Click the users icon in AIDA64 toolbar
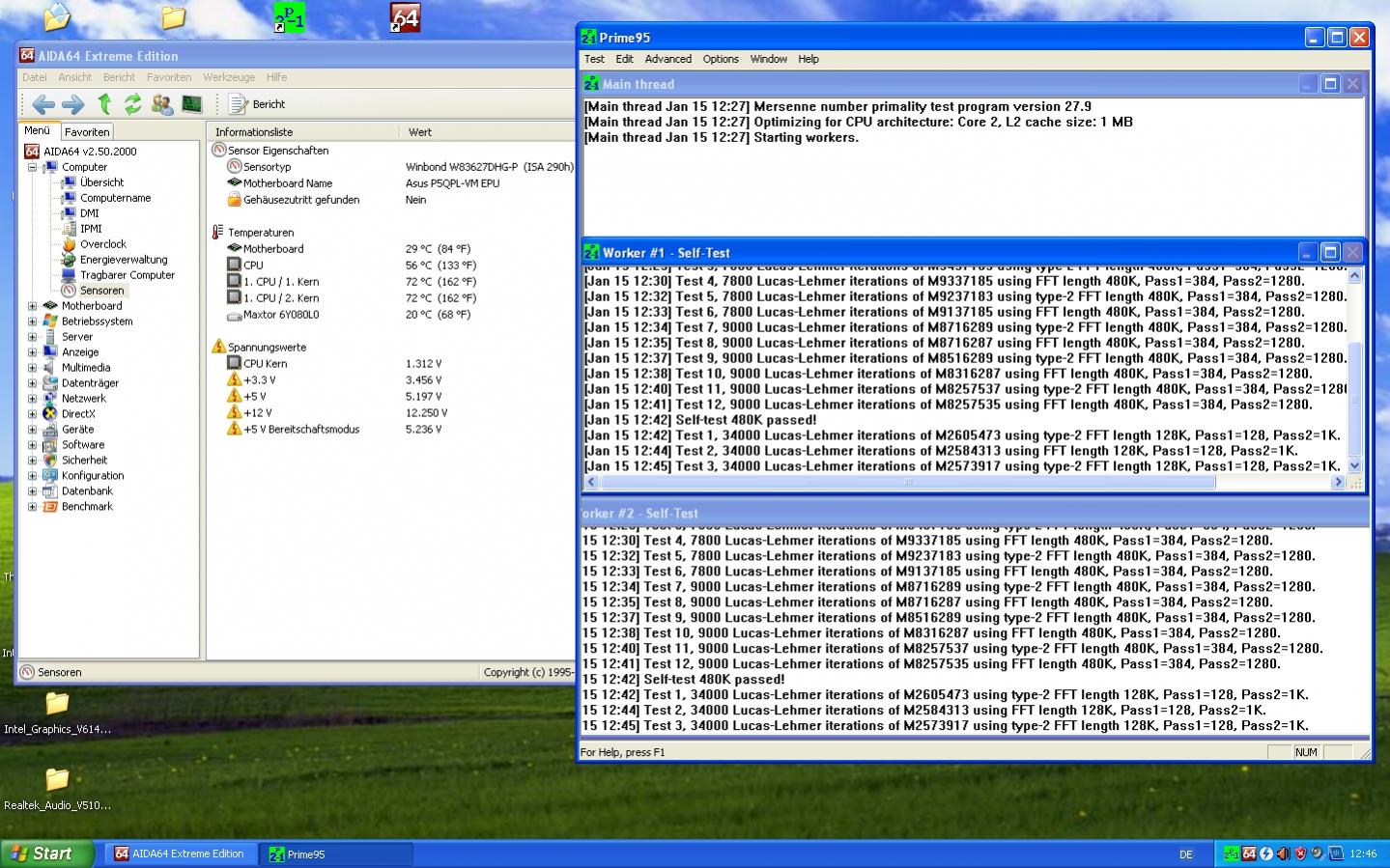The width and height of the screenshot is (1390, 868). click(x=162, y=104)
